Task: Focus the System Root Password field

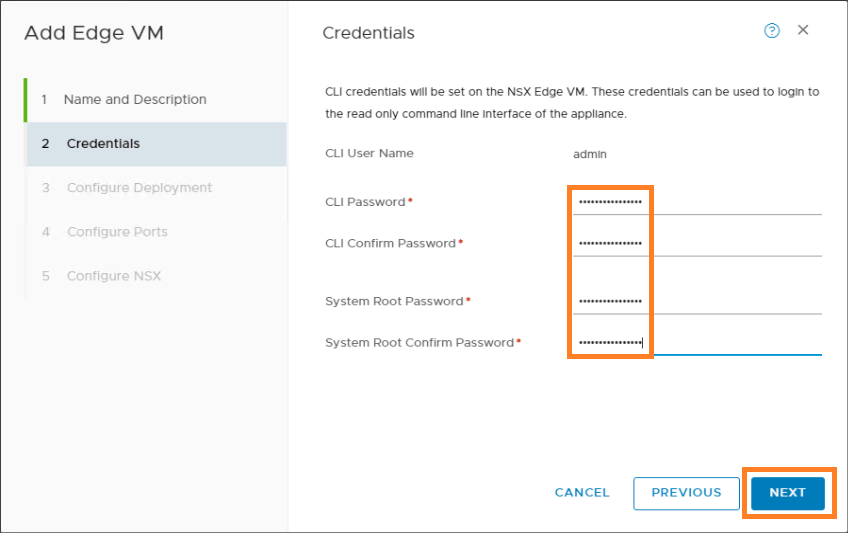Action: point(697,301)
